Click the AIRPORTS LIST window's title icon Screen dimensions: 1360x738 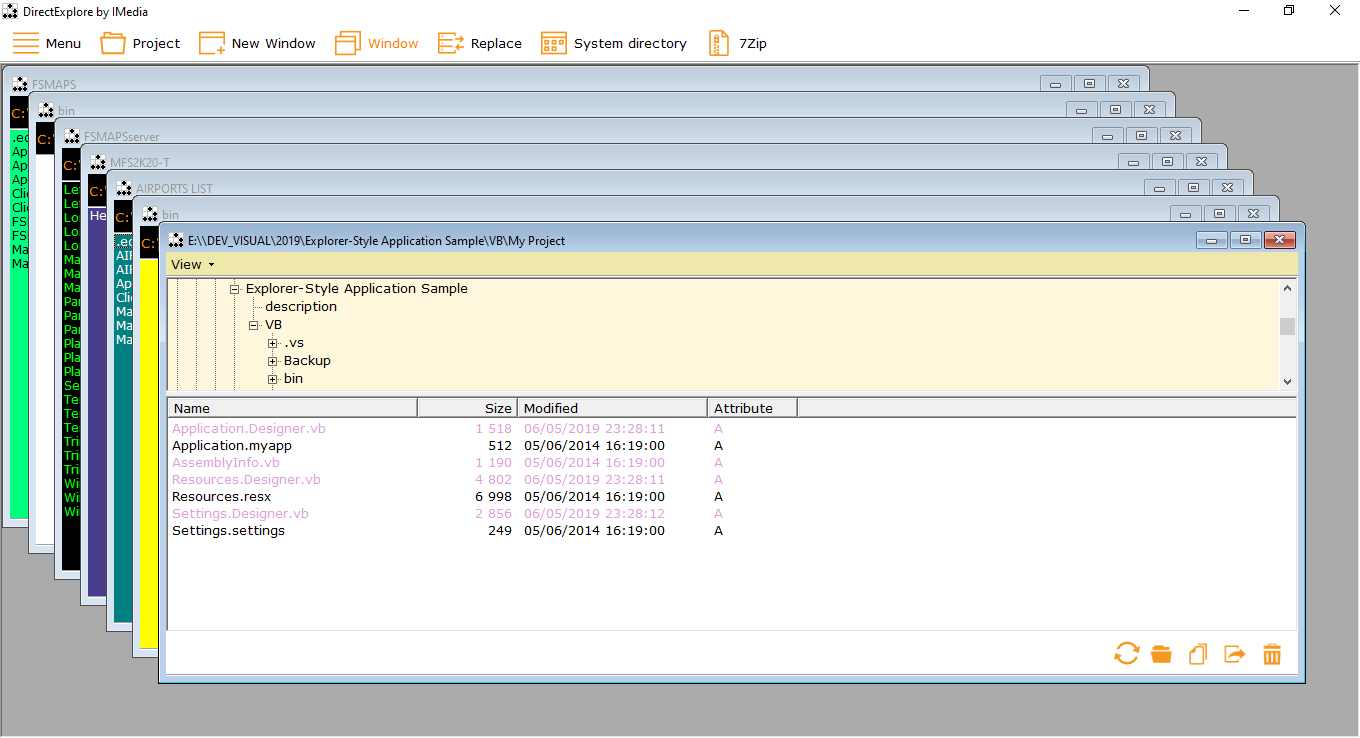point(124,188)
